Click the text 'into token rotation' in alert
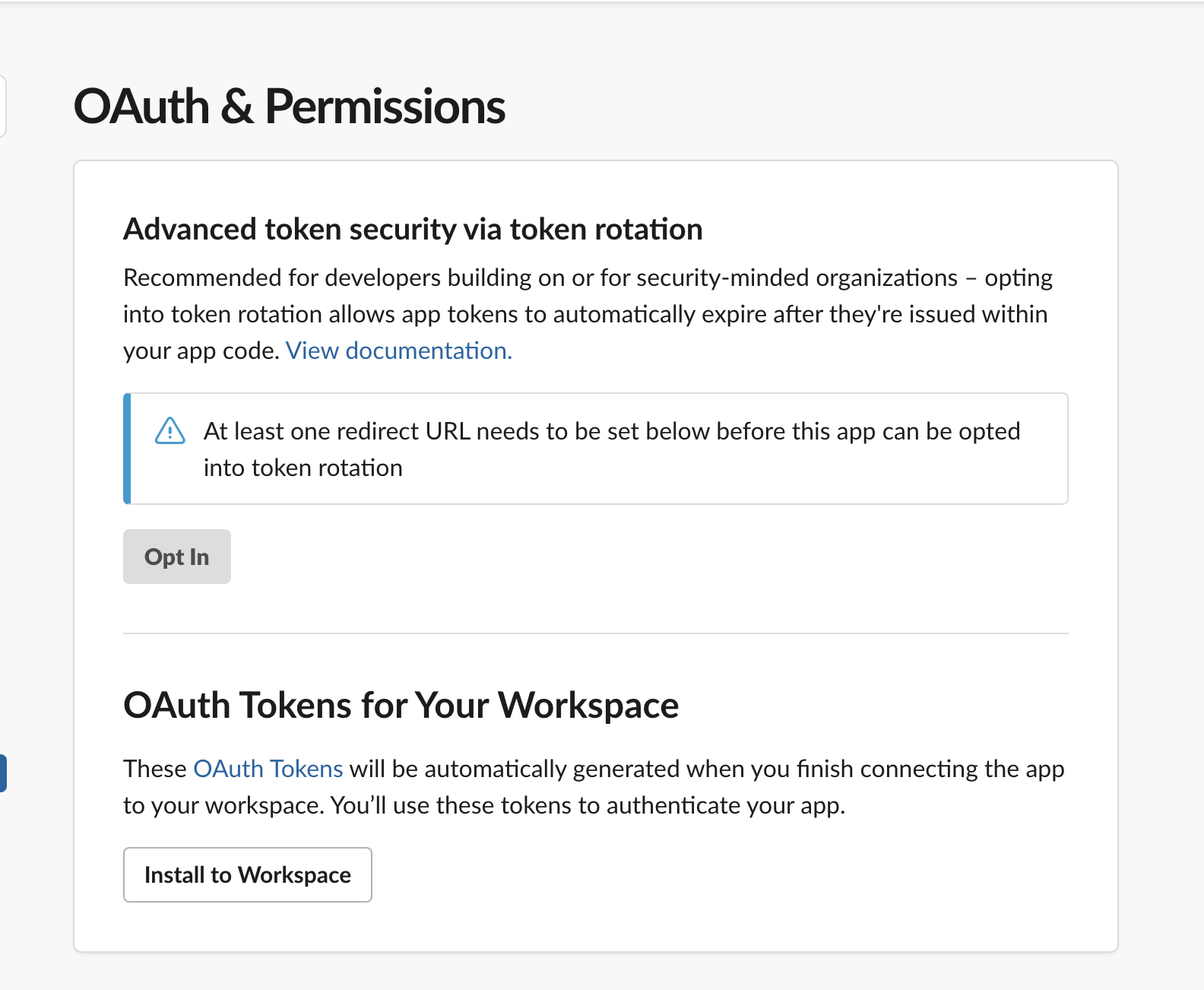1204x990 pixels. pyautogui.click(x=303, y=468)
